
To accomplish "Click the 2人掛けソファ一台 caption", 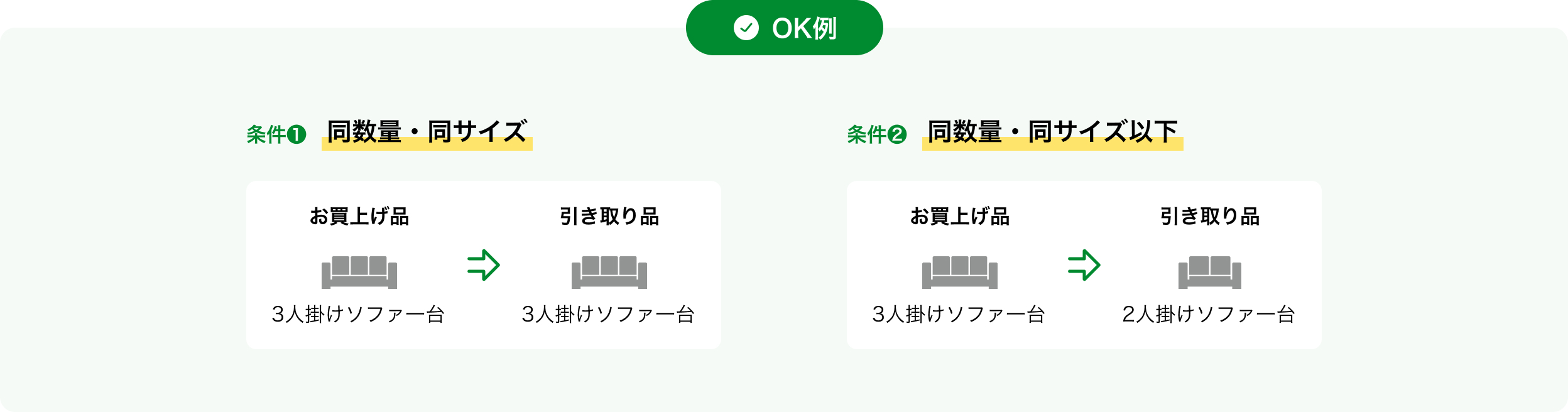I will click(1209, 314).
